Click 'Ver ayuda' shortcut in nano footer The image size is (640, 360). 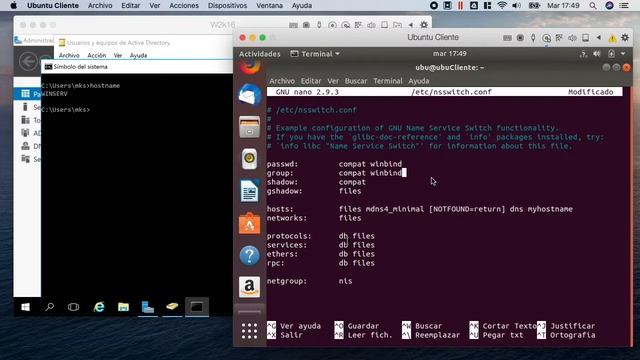point(294,326)
